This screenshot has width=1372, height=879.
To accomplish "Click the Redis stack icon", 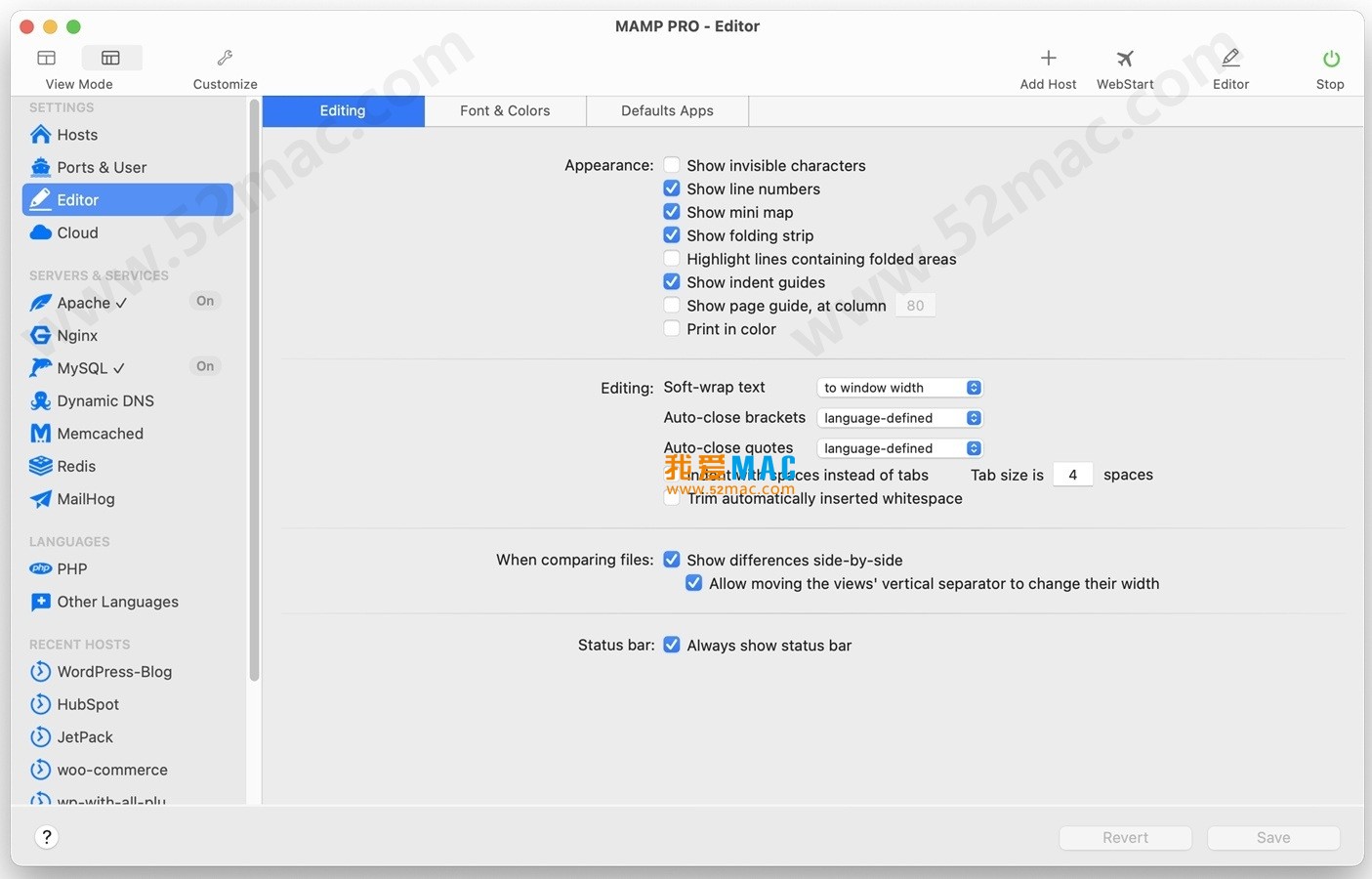I will point(40,466).
